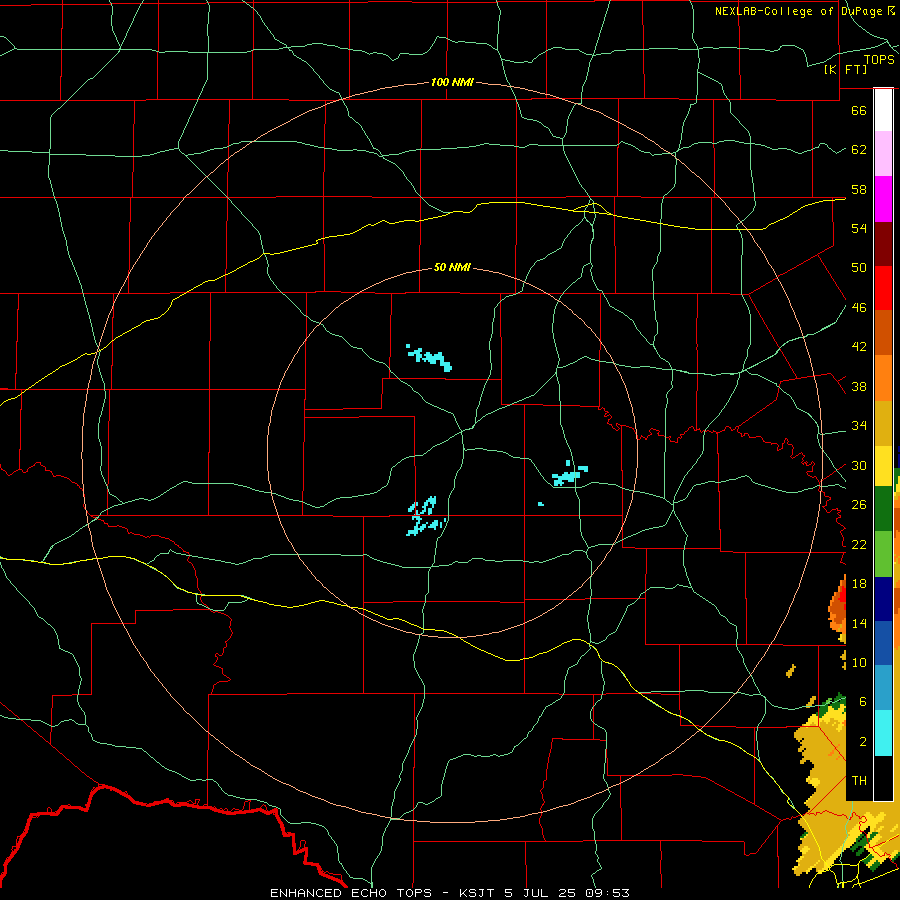The height and width of the screenshot is (900, 900).
Task: Click the white swatch in the tops legend
Action: [x=883, y=110]
